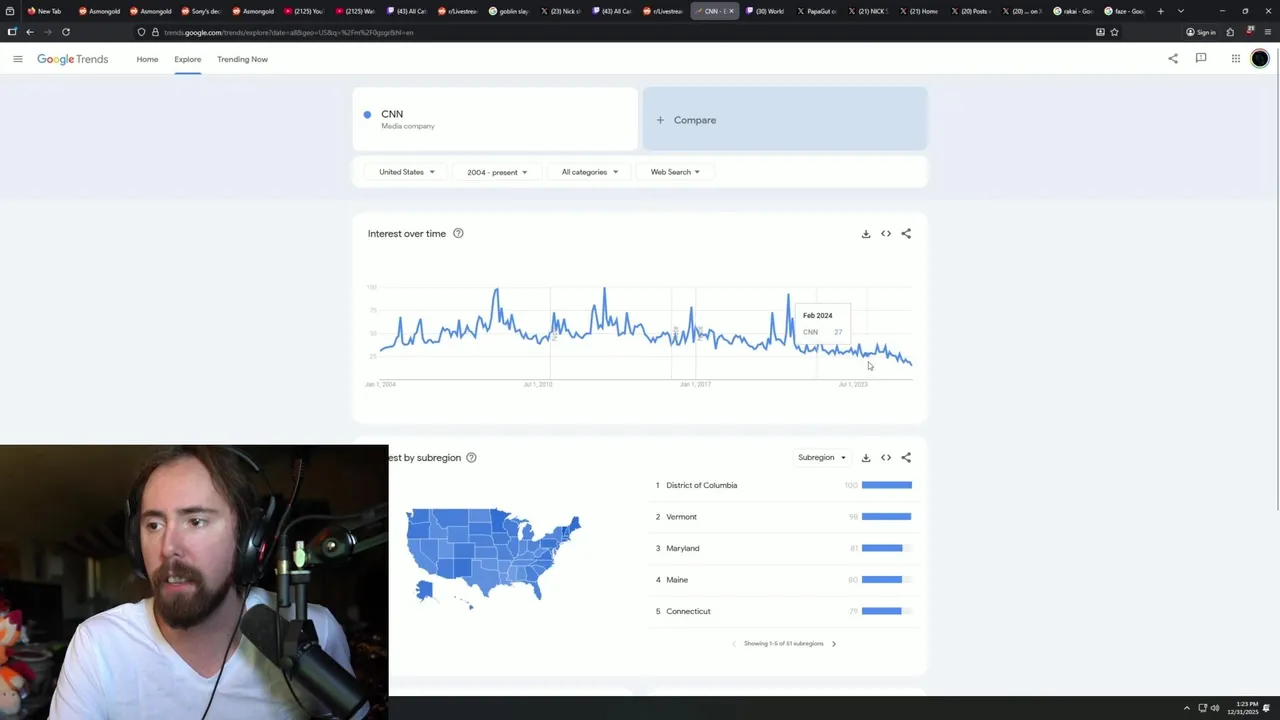Open the All categories dropdown
The width and height of the screenshot is (1280, 720).
(x=590, y=172)
